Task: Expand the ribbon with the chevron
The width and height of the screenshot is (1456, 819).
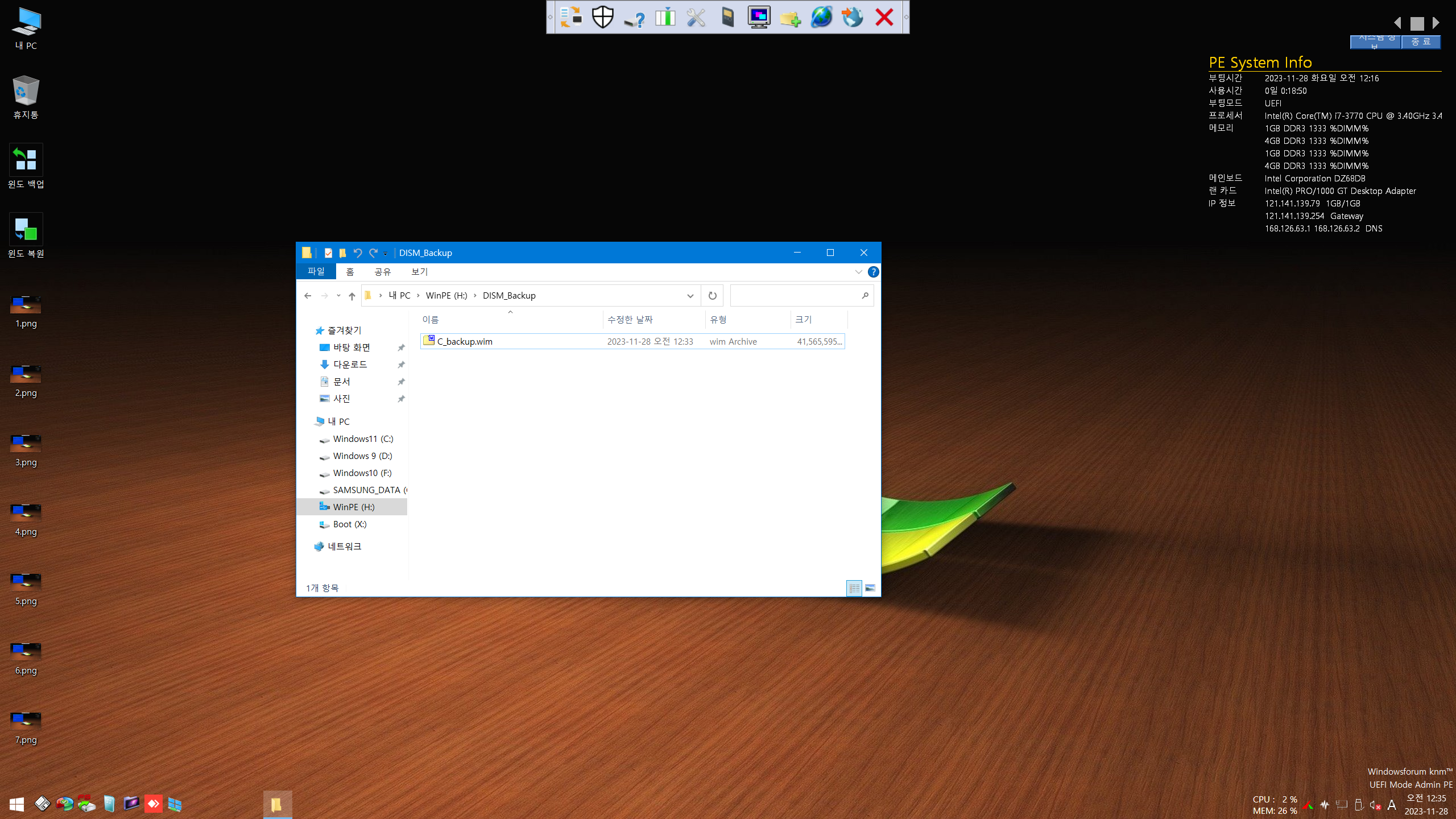Action: [x=858, y=272]
